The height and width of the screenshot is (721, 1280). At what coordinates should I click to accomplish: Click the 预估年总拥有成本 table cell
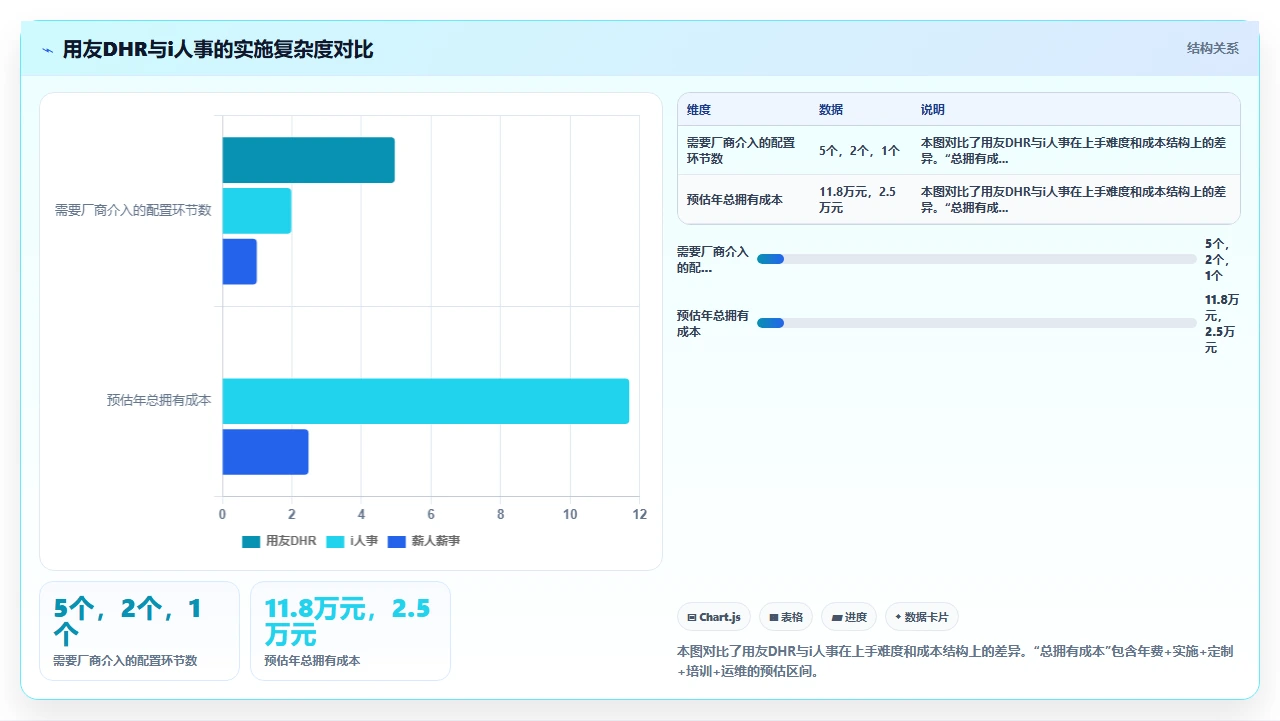(742, 200)
